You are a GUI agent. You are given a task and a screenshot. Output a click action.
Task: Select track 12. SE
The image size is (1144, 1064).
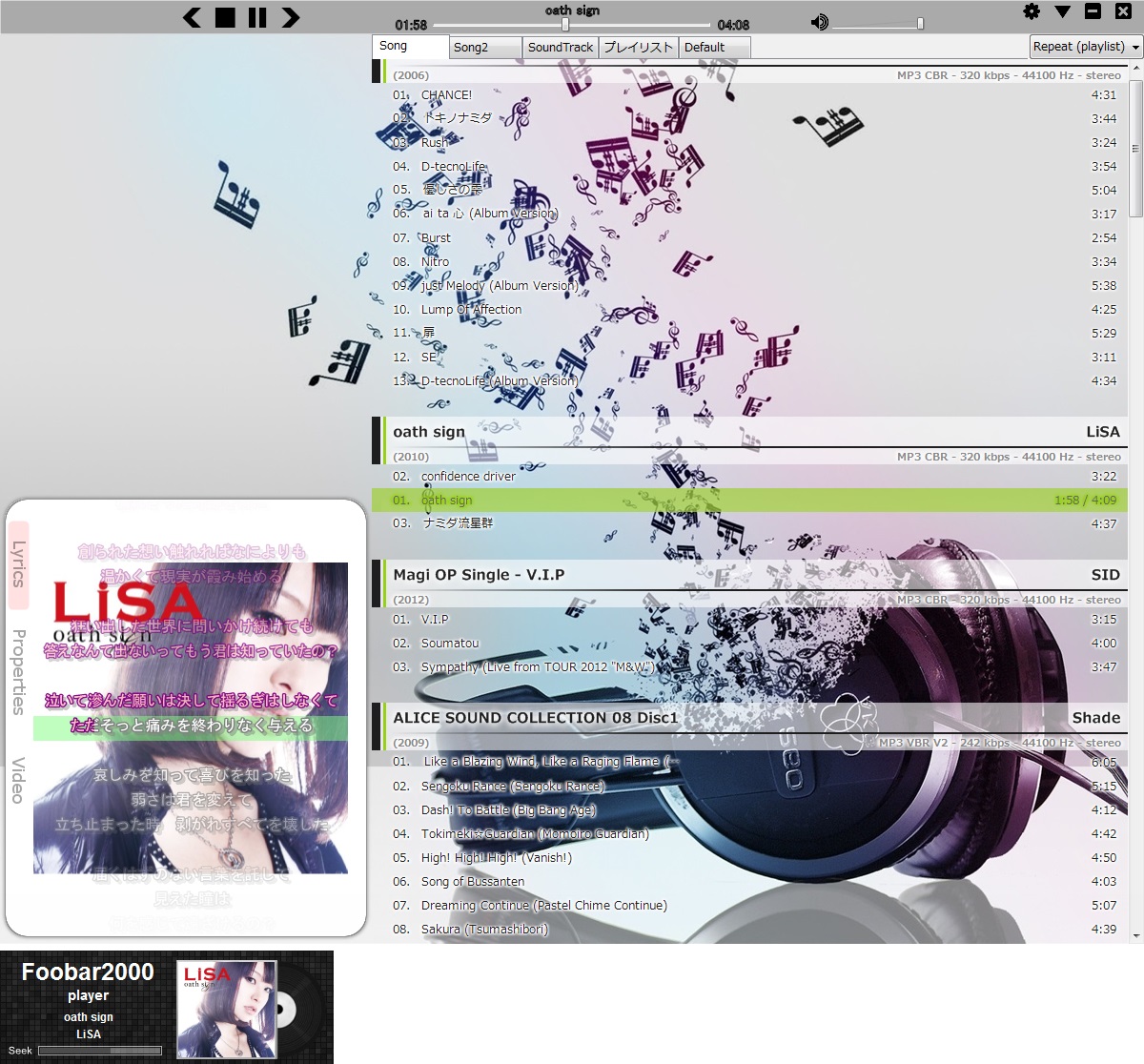click(749, 357)
